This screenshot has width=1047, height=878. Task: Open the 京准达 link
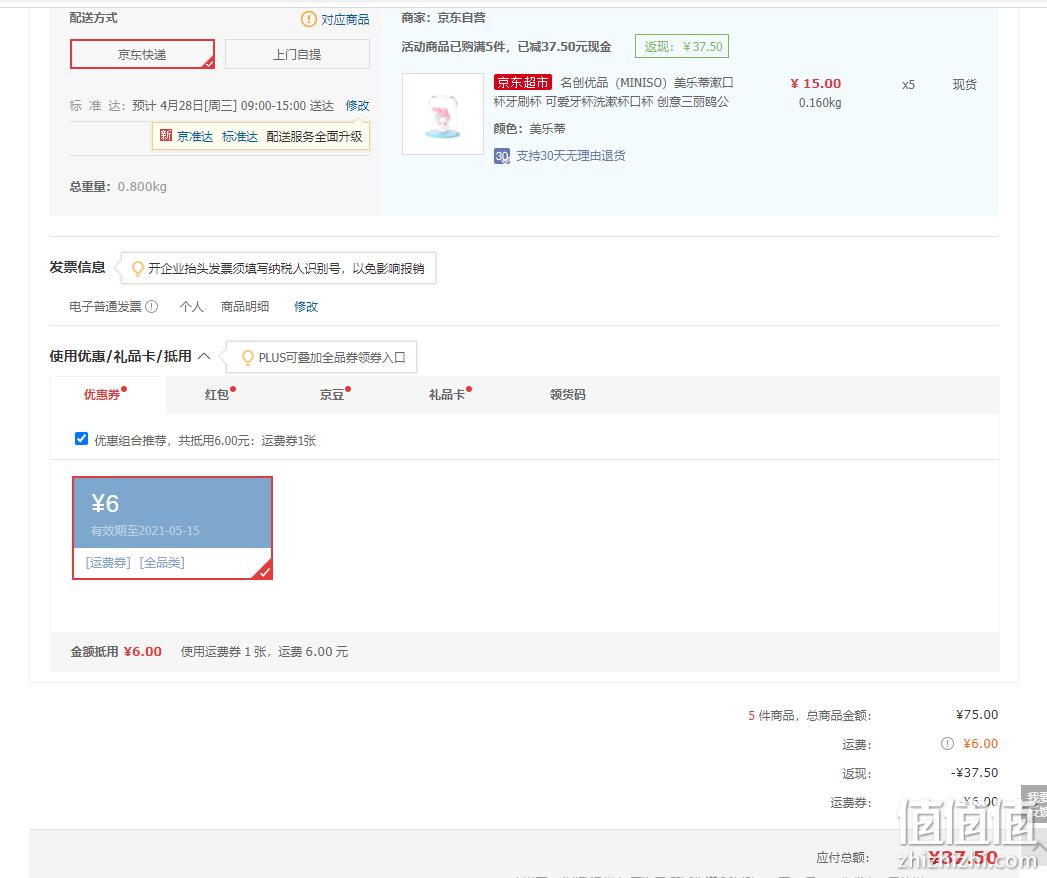click(195, 136)
